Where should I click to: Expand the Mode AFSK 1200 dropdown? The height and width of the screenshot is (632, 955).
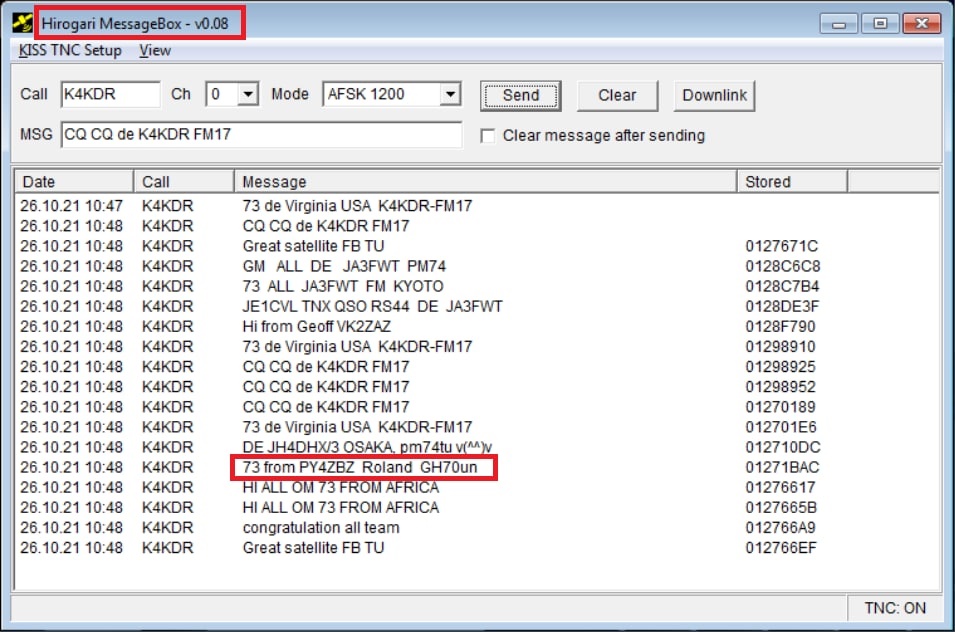[450, 94]
